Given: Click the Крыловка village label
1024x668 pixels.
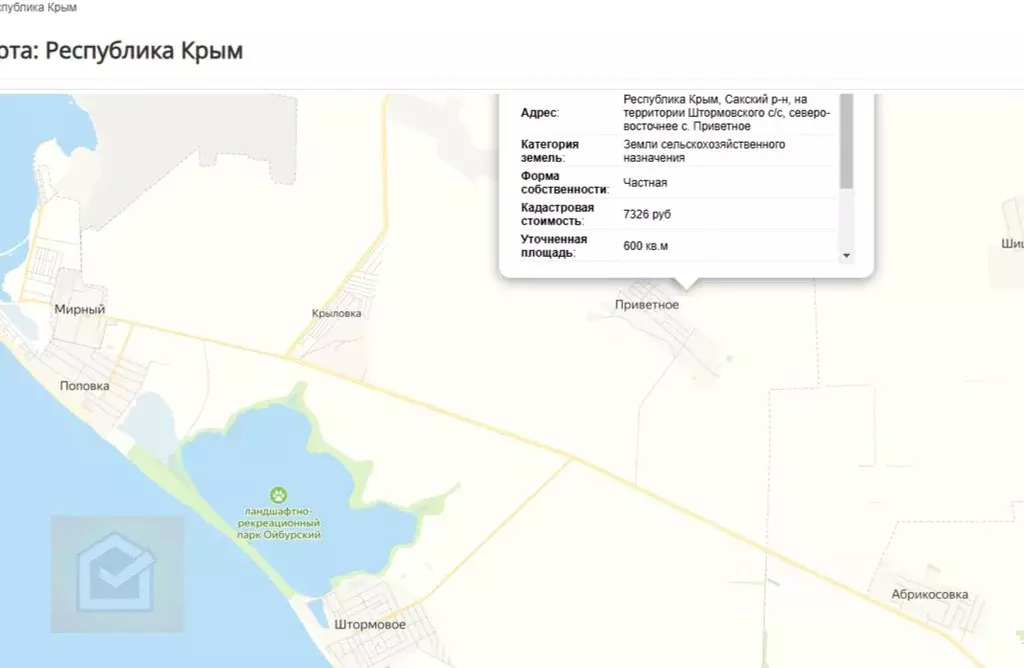Looking at the screenshot, I should coord(336,313).
